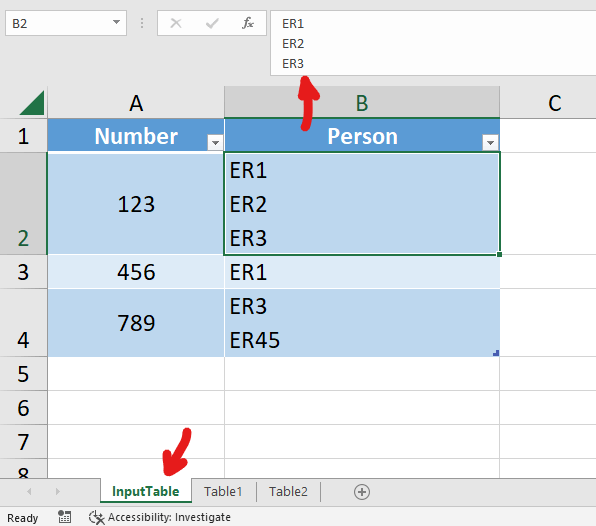Select empty cell C1

click(548, 136)
